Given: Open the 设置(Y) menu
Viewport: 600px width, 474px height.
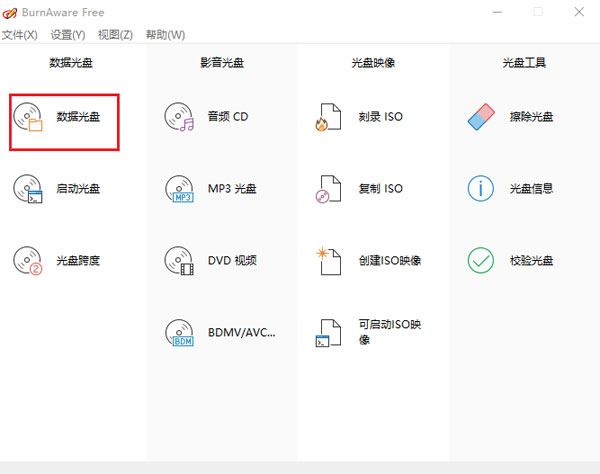Looking at the screenshot, I should 68,35.
